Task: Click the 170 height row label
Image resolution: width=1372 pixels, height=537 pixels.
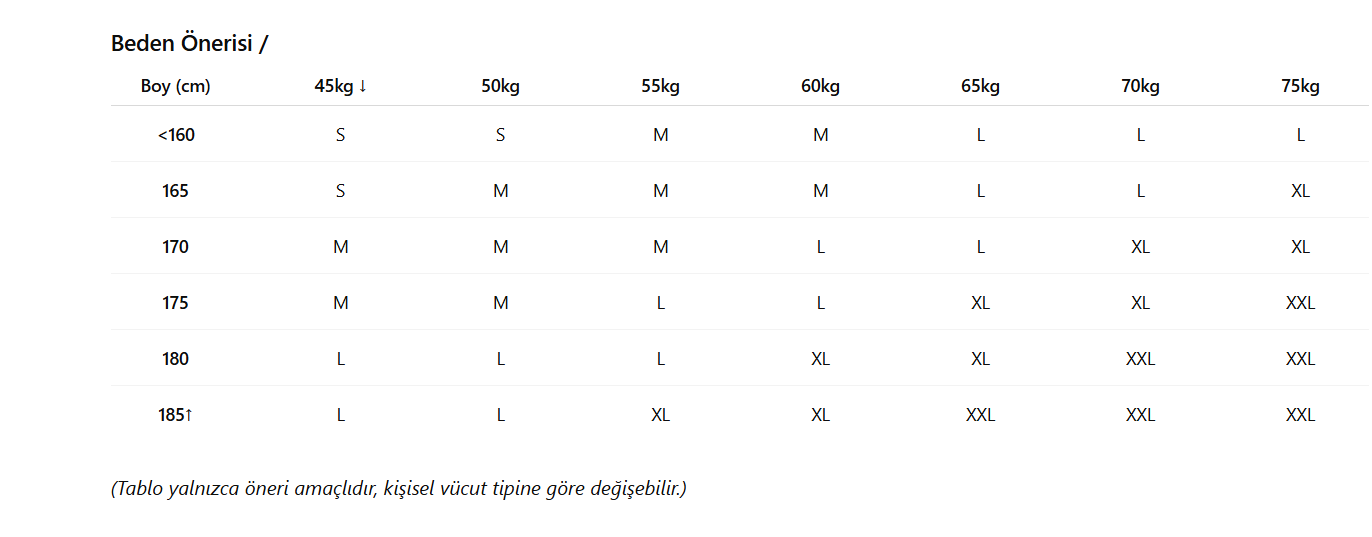Action: point(176,247)
